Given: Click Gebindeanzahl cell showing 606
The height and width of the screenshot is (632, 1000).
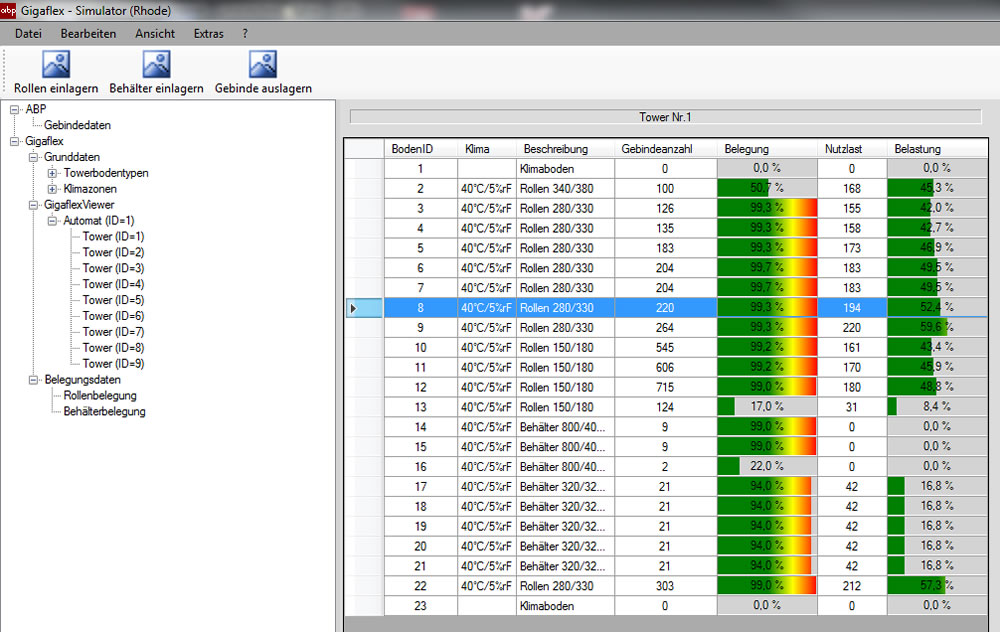Looking at the screenshot, I should pos(665,367).
